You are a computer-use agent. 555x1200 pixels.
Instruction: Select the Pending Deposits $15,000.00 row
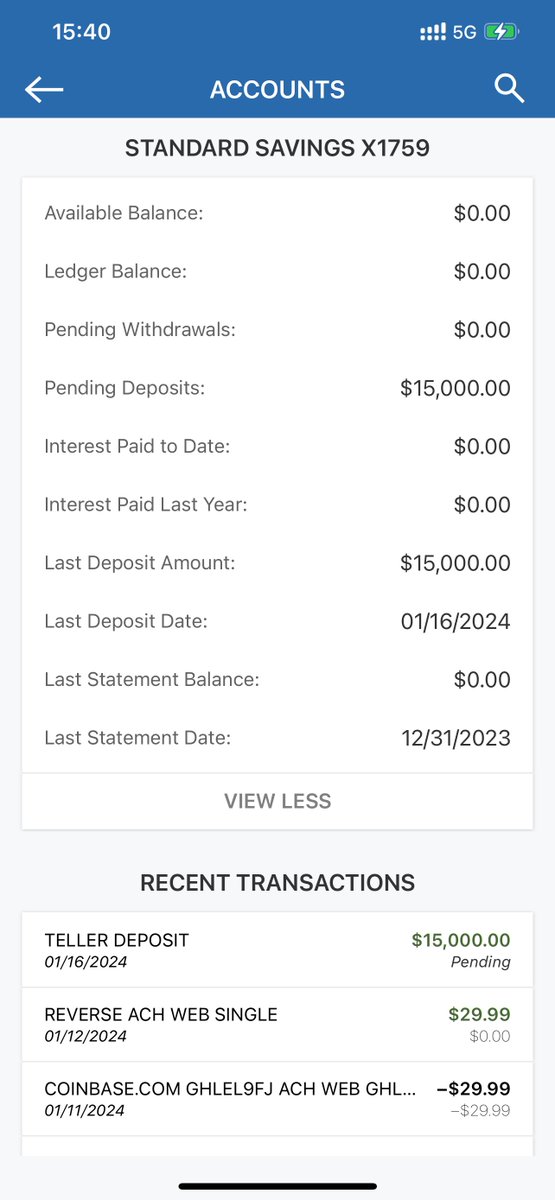tap(277, 388)
